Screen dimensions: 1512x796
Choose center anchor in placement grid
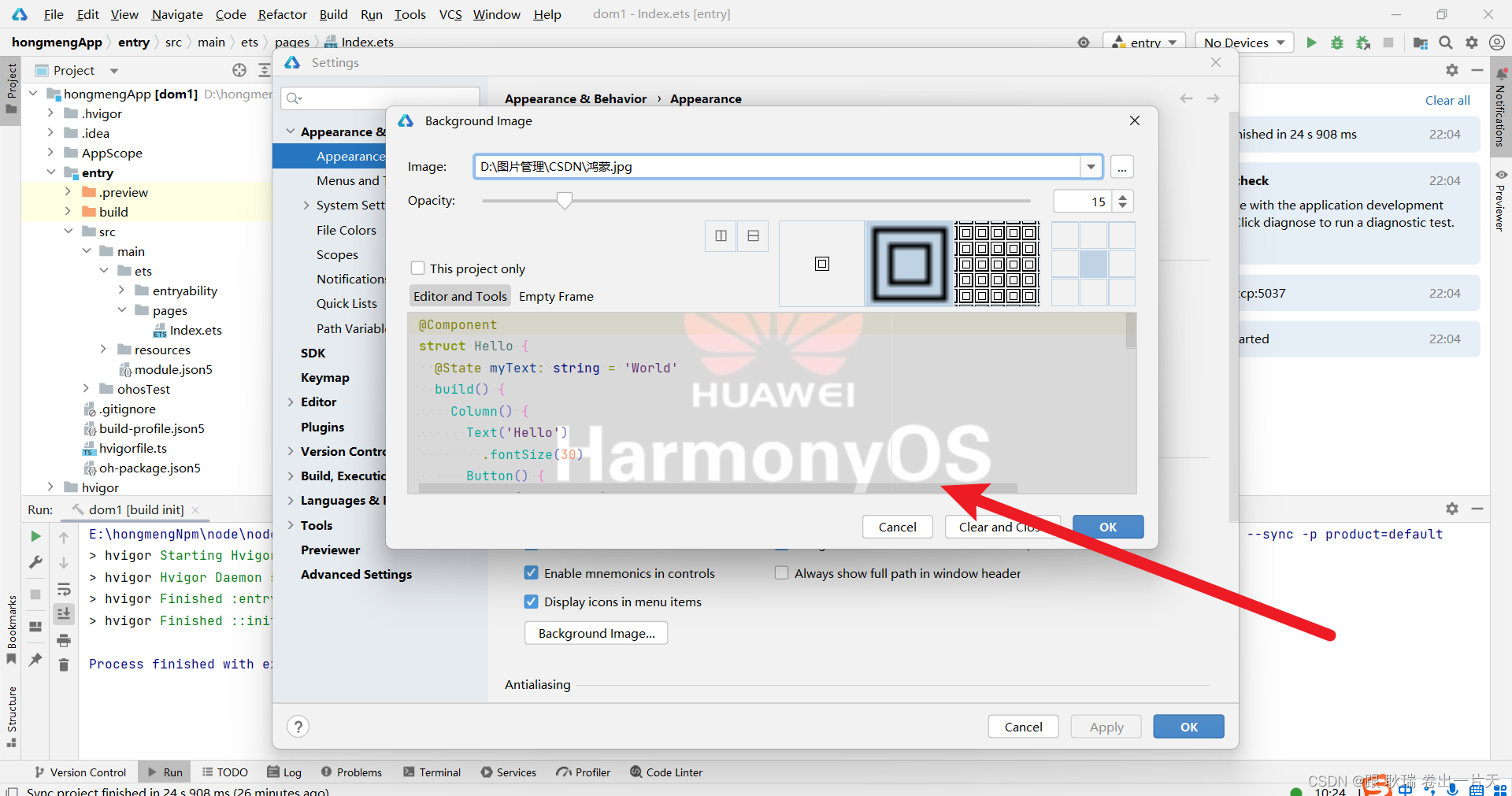(x=1093, y=264)
